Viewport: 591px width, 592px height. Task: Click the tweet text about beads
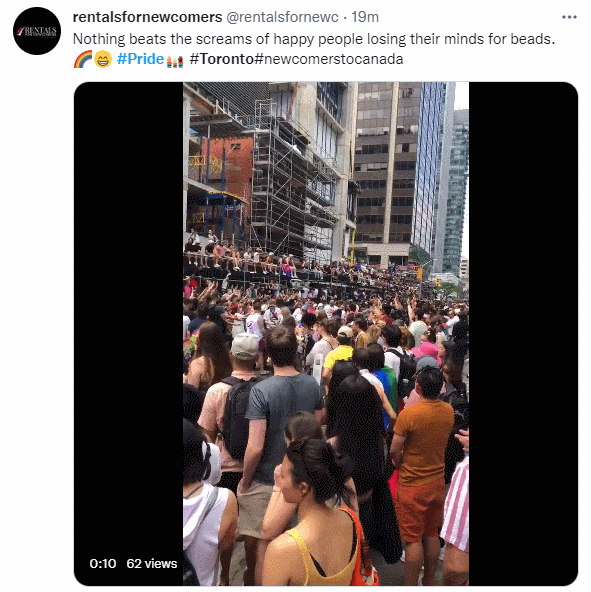[x=314, y=39]
